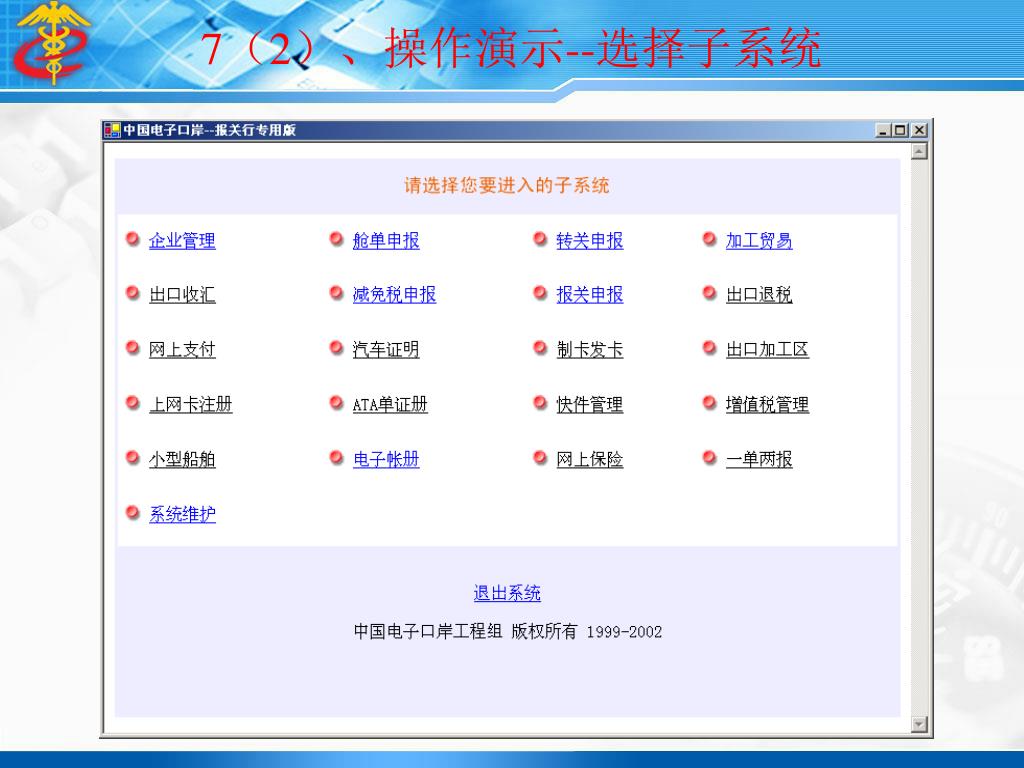Click the scrollbar up arrow
The image size is (1024, 768).
coord(920,152)
